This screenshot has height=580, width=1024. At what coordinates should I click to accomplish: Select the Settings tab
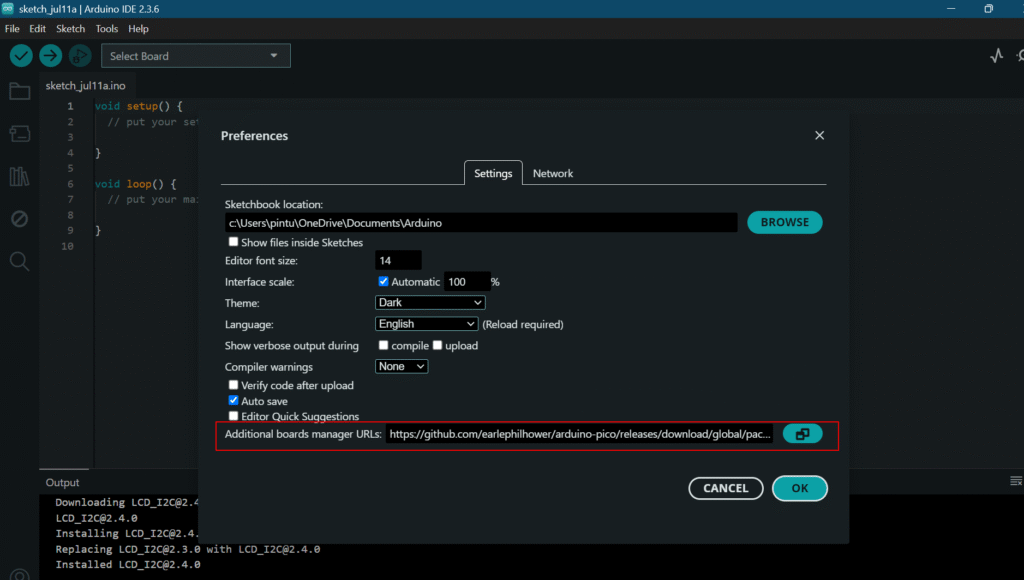coord(493,173)
